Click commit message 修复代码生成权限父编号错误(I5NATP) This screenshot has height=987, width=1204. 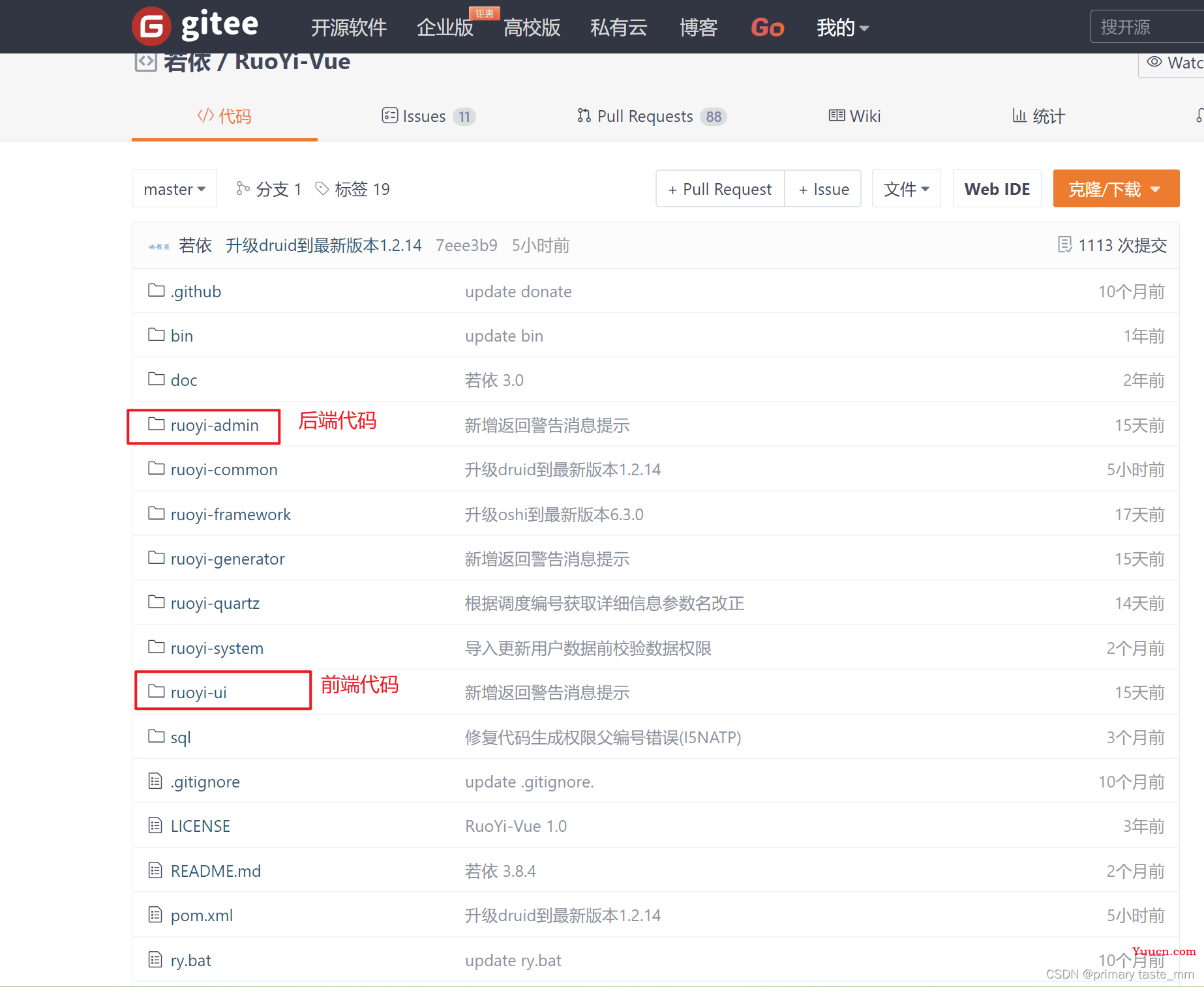[603, 737]
